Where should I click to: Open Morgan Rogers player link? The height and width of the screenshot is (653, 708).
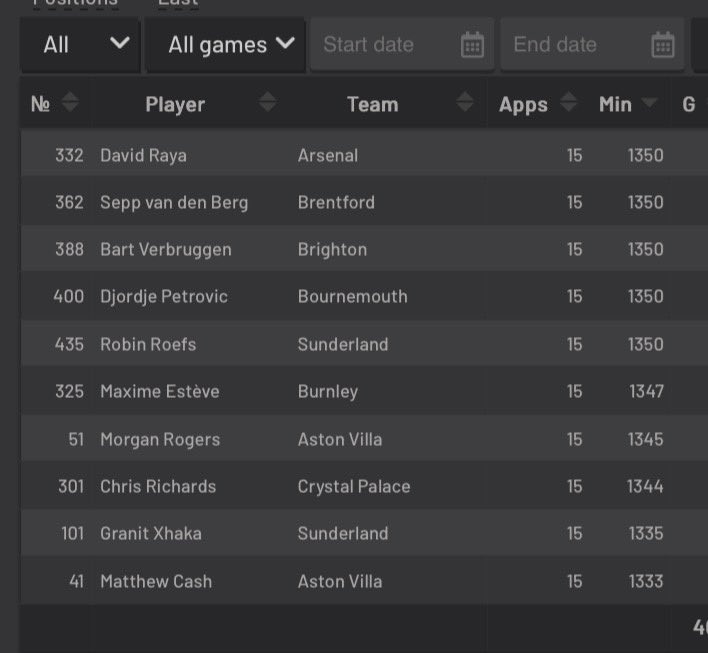click(x=160, y=439)
